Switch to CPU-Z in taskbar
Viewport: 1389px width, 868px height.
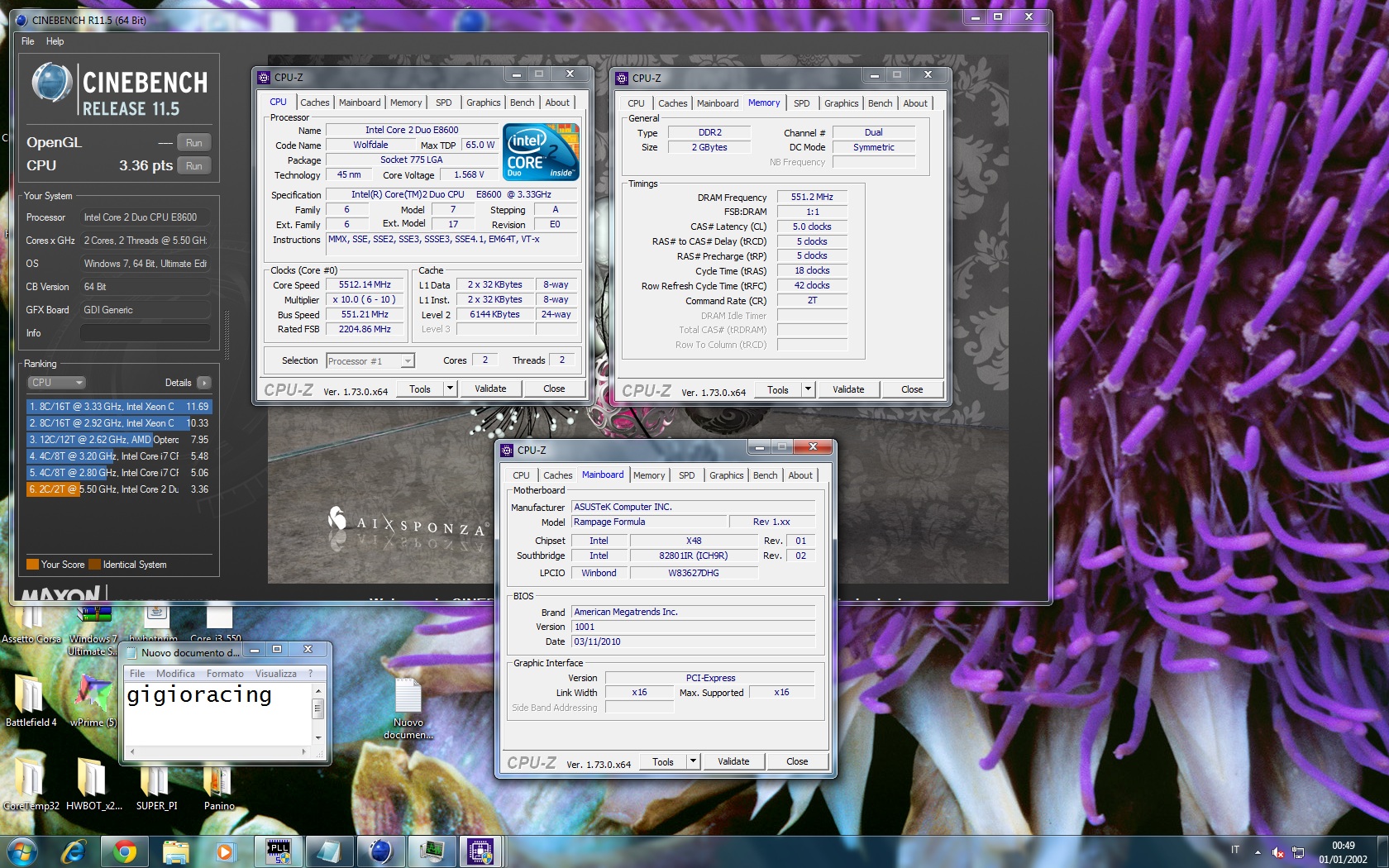[x=480, y=851]
